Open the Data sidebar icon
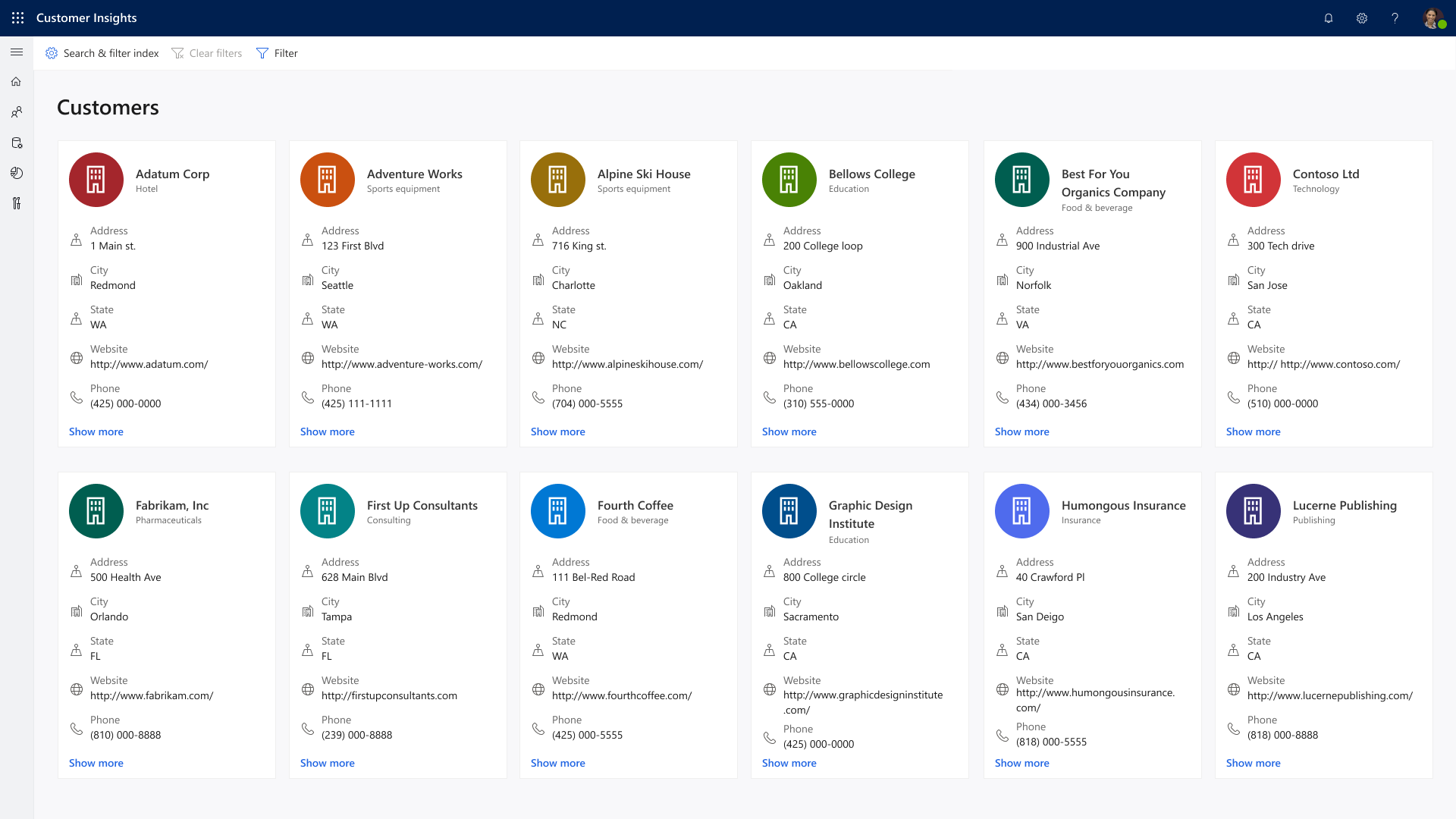Viewport: 1456px width, 819px height. pyautogui.click(x=17, y=143)
